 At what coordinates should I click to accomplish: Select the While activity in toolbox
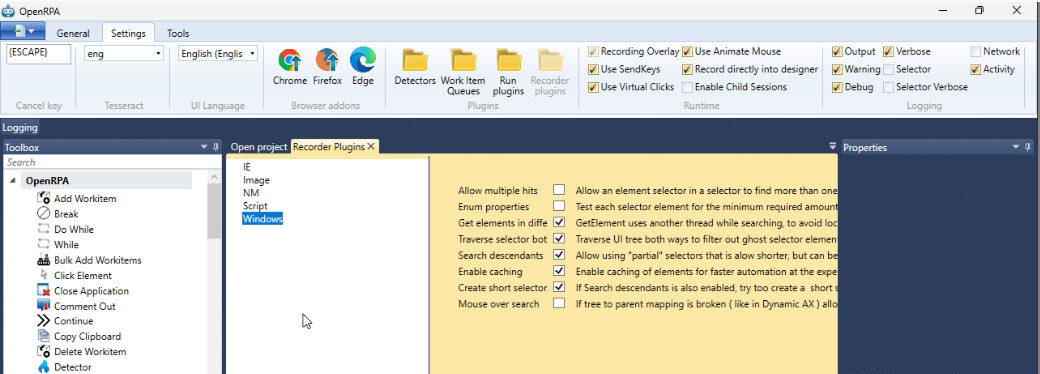coord(66,245)
